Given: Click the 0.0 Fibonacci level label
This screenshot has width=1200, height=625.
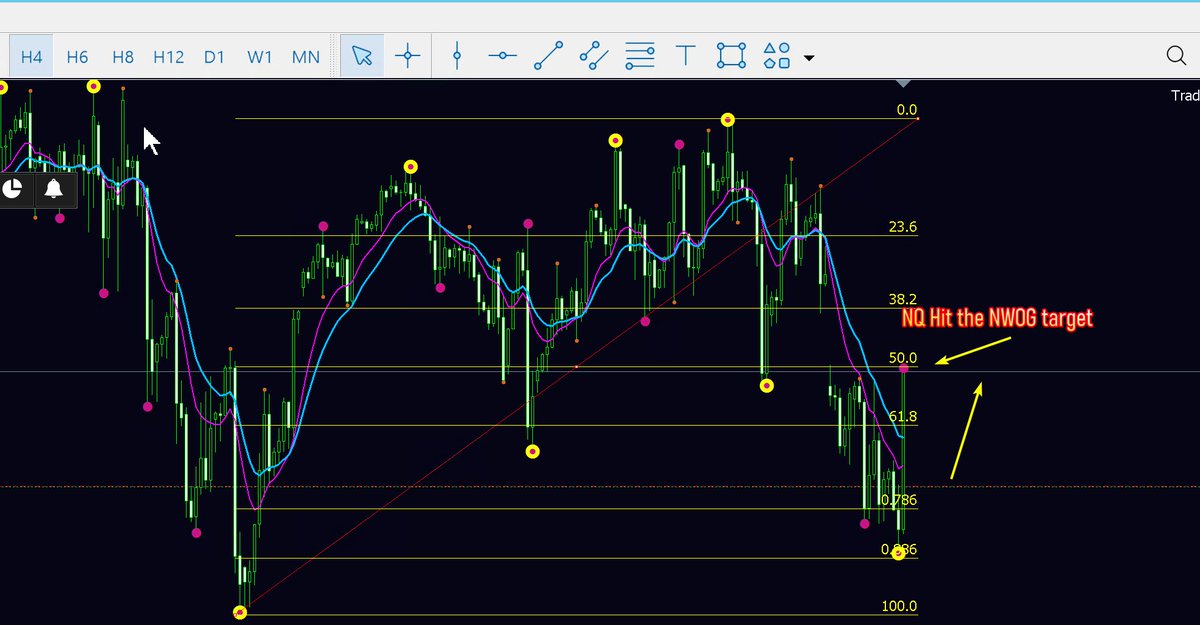Looking at the screenshot, I should coord(907,110).
